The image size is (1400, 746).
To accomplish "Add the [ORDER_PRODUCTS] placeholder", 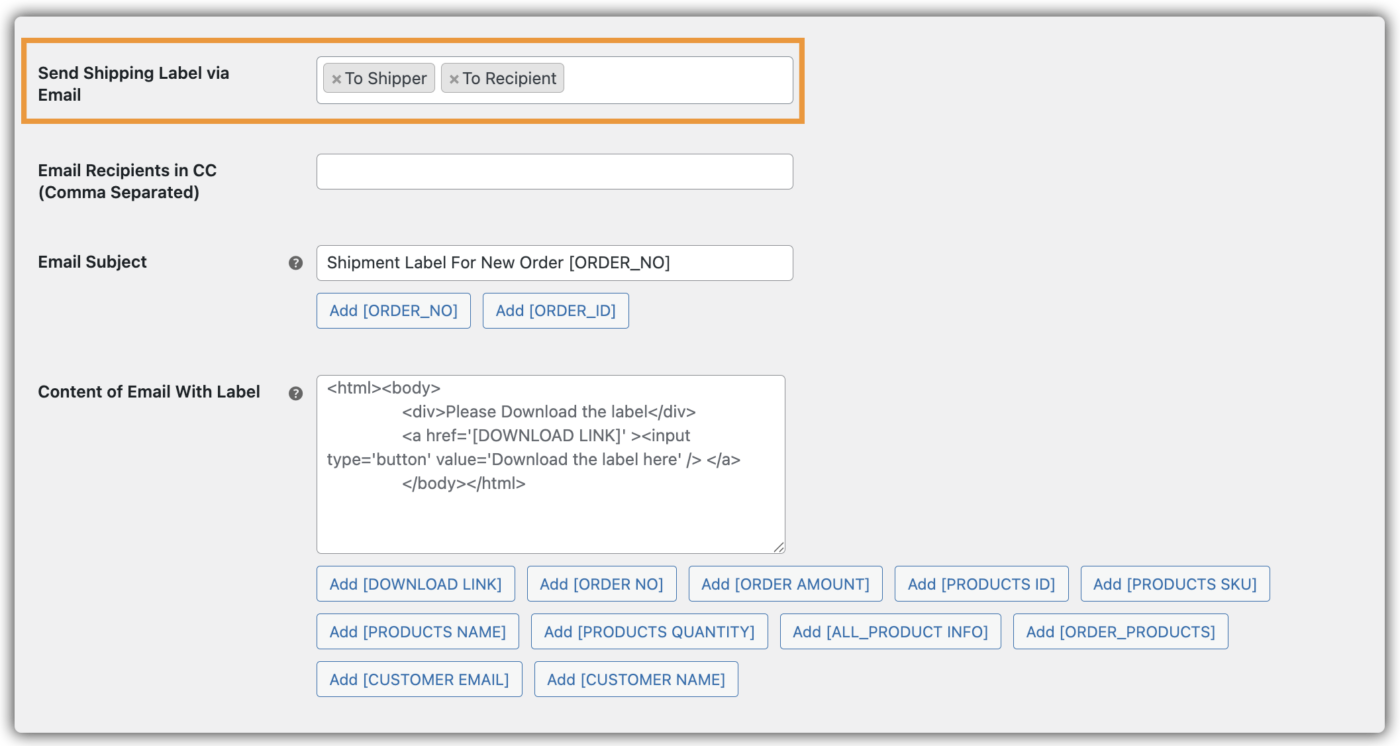I will (x=1121, y=632).
